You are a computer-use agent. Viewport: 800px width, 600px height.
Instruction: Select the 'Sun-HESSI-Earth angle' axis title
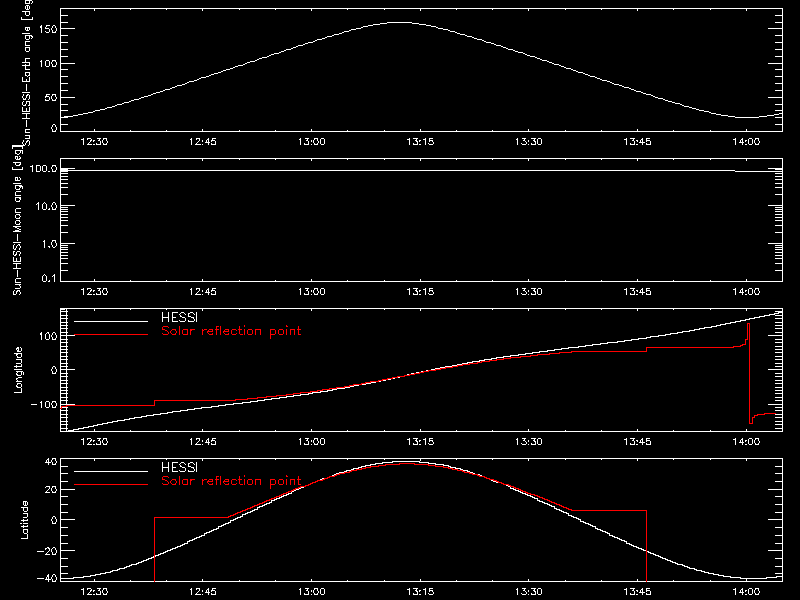pos(27,73)
